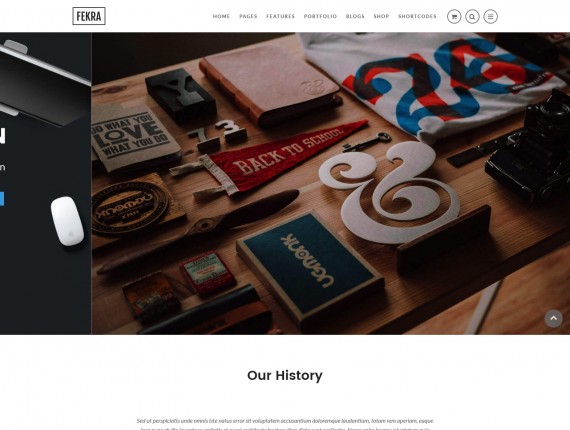Click the desk items hero image
570x430 pixels.
coord(330,184)
